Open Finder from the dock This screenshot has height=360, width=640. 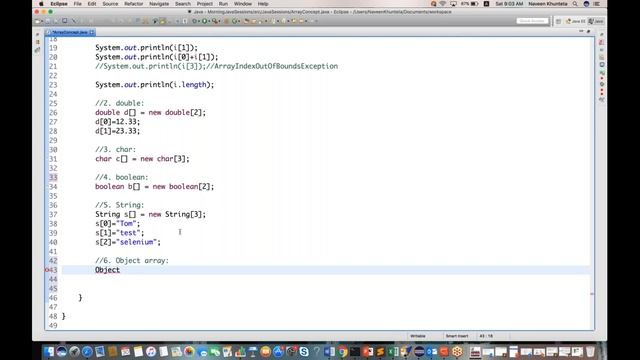click(49, 351)
